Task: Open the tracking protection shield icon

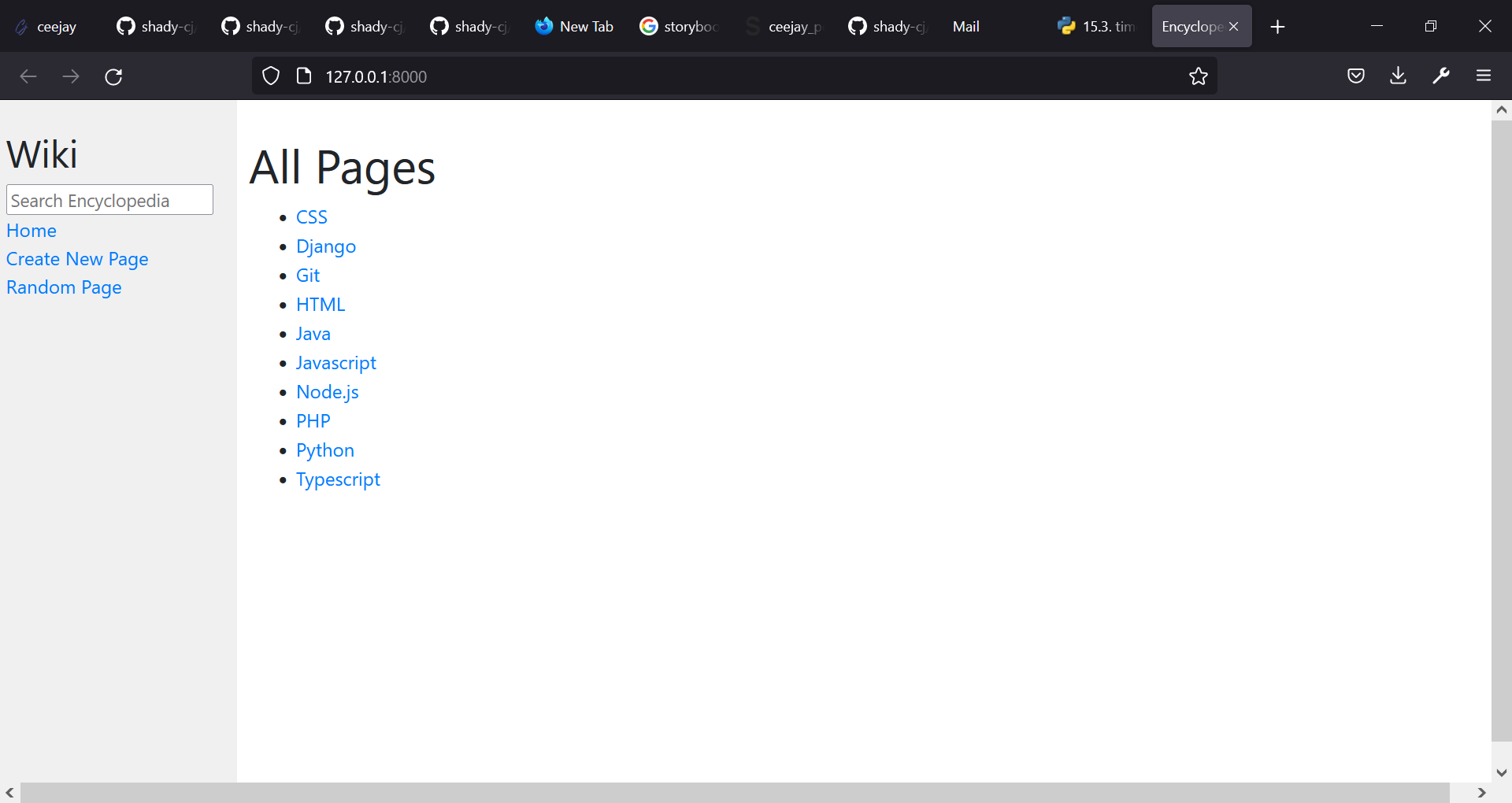Action: point(271,76)
